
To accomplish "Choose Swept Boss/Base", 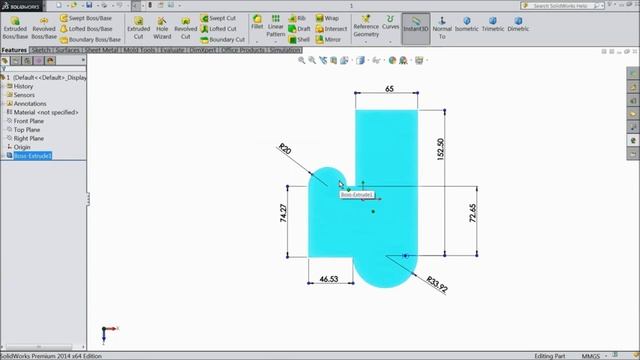I will tap(86, 18).
